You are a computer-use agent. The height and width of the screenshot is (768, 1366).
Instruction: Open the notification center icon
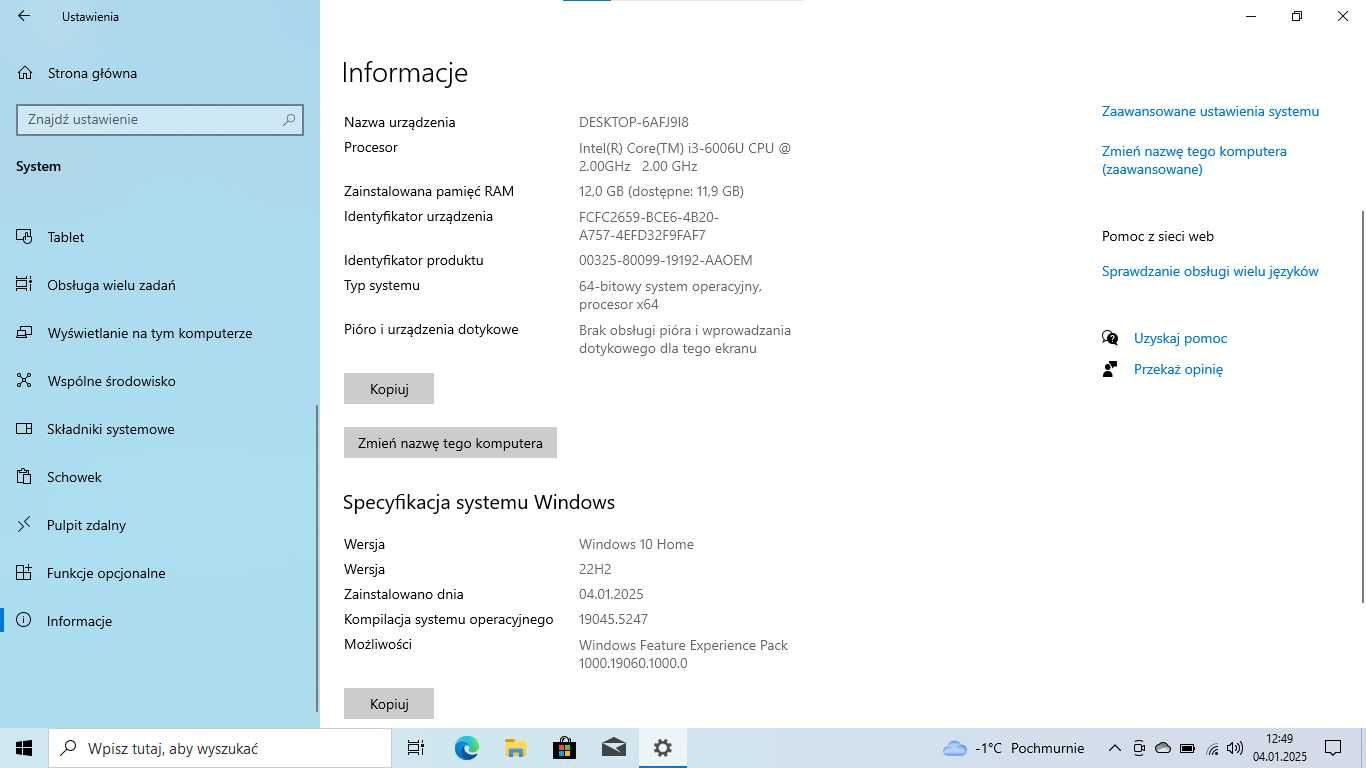click(1333, 748)
